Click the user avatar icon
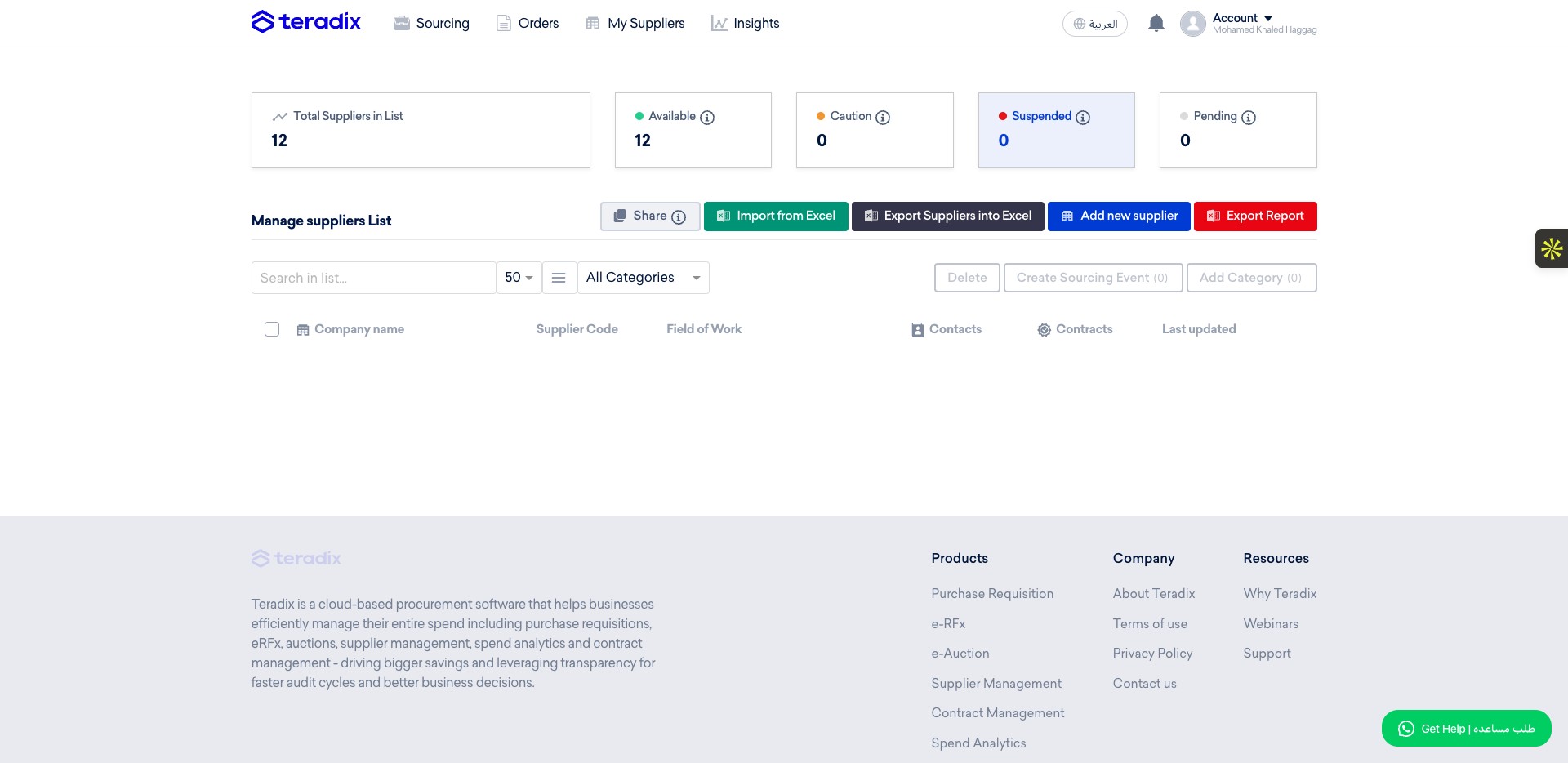The image size is (1568, 763). (1192, 24)
